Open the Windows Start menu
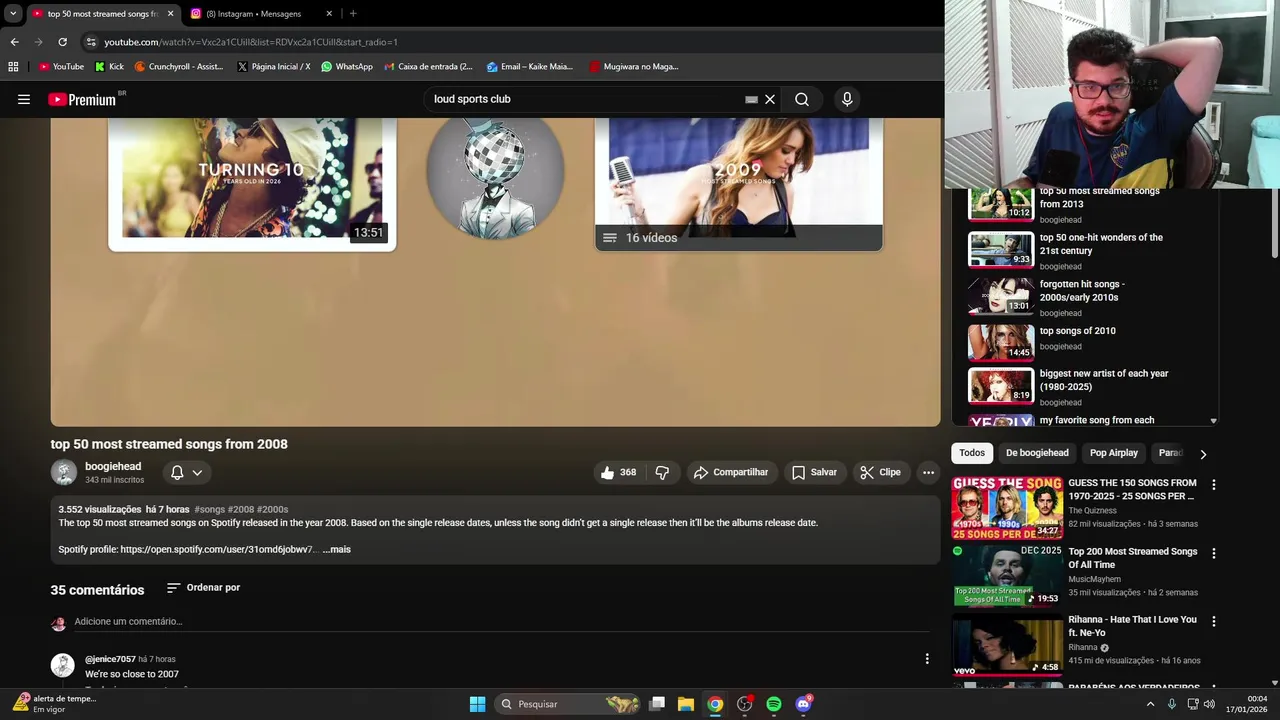This screenshot has height=720, width=1280. click(478, 704)
